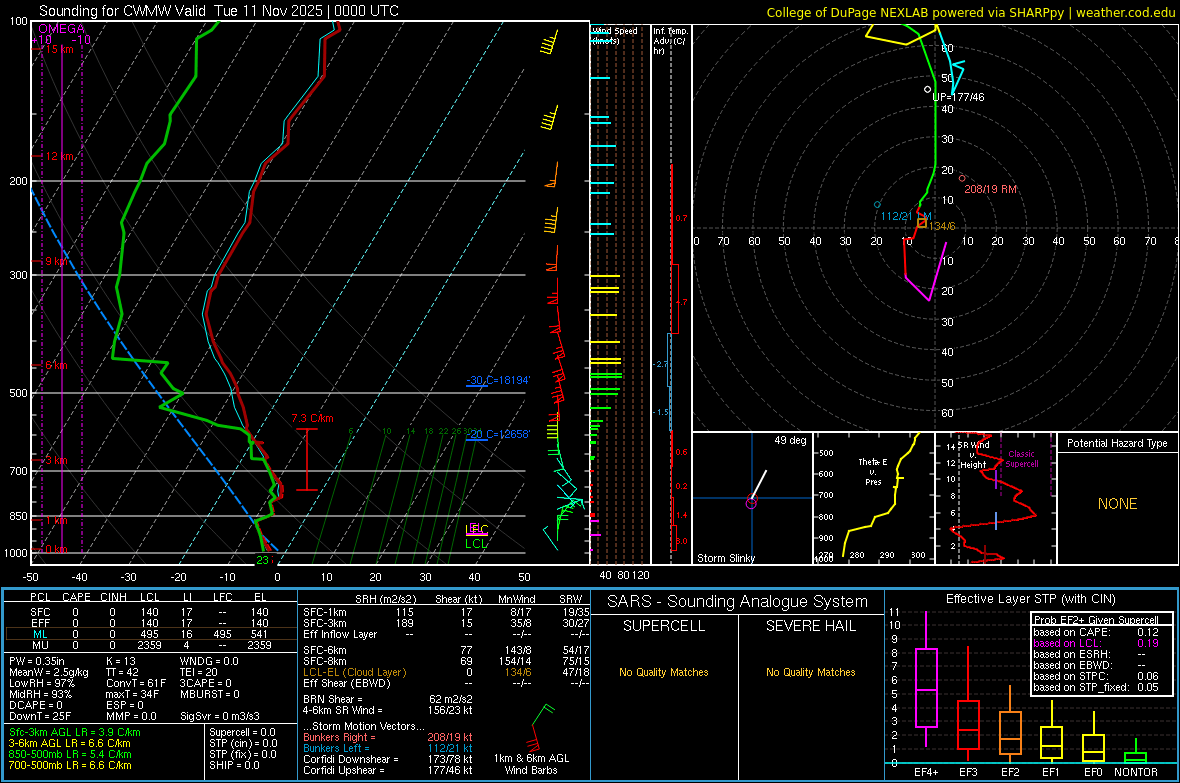Click the yellow LFC label on skew-T
The width and height of the screenshot is (1180, 783).
pyautogui.click(x=477, y=529)
